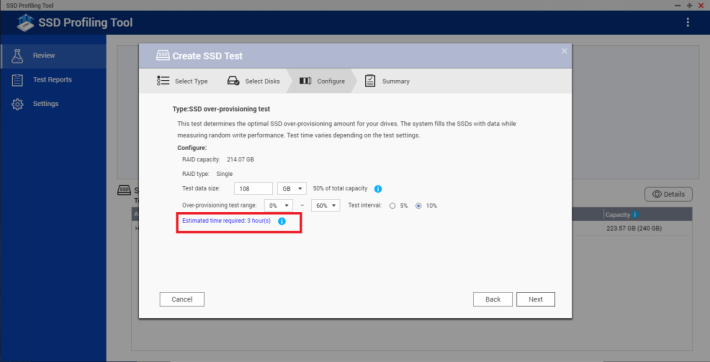Viewport: 710px width, 362px height.
Task: Open the three-dot more options menu
Action: [687, 22]
